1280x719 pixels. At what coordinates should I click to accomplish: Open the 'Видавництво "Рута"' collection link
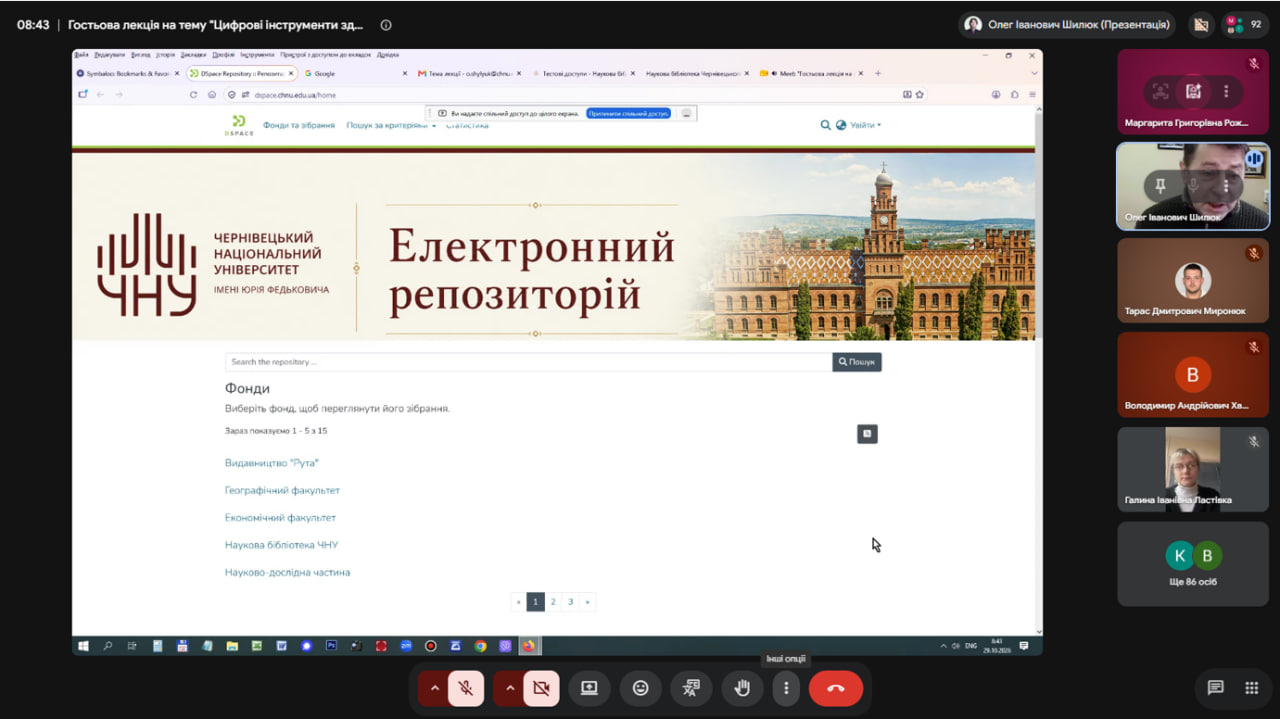272,463
